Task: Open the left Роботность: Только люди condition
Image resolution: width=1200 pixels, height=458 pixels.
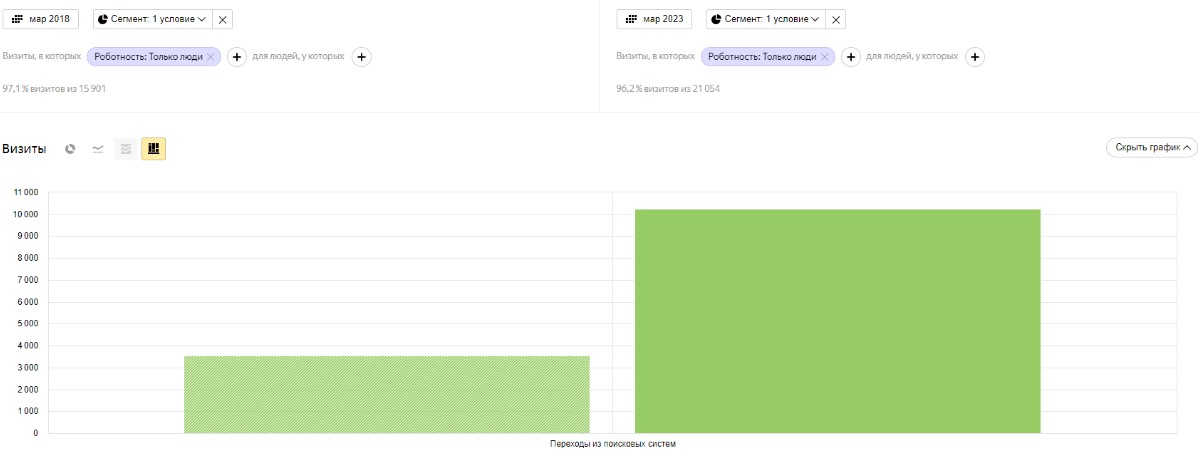Action: point(148,57)
